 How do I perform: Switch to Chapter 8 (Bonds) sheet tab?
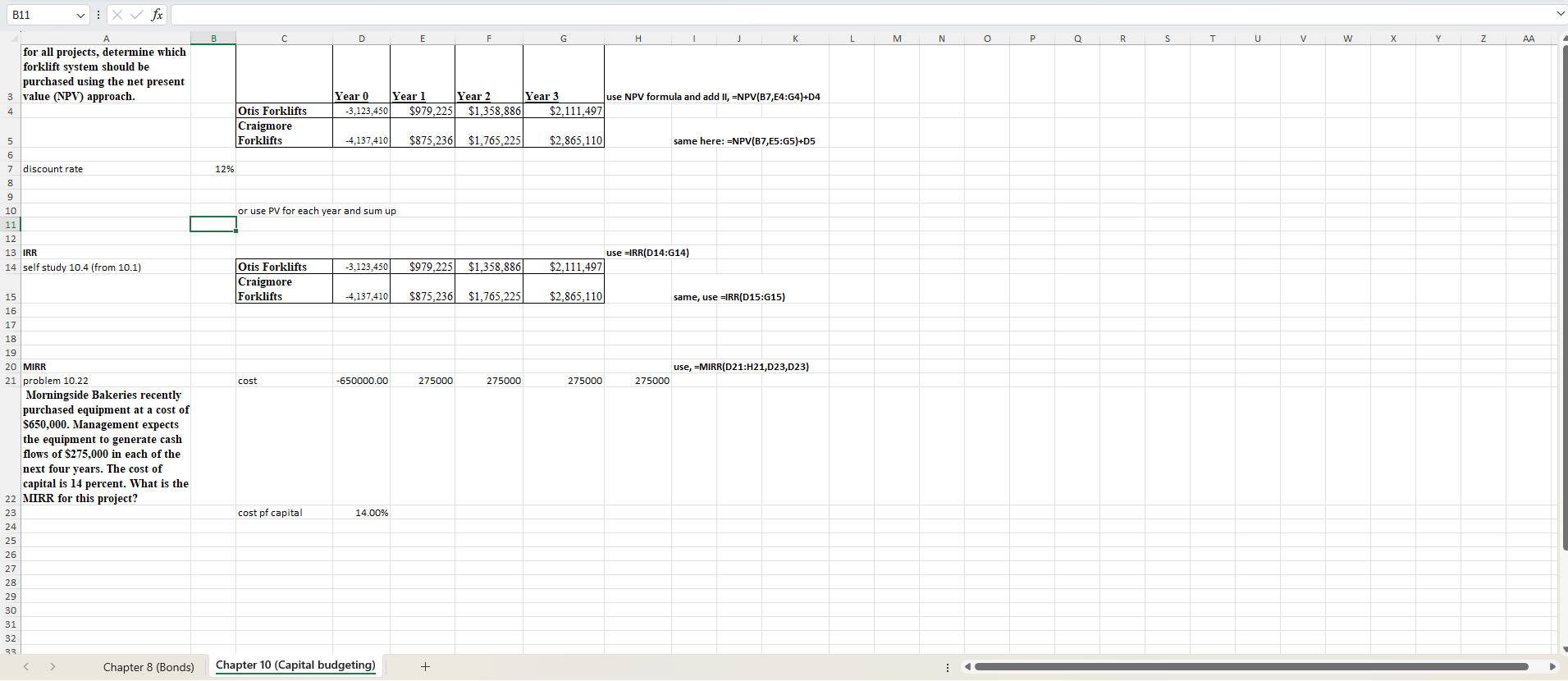point(149,667)
